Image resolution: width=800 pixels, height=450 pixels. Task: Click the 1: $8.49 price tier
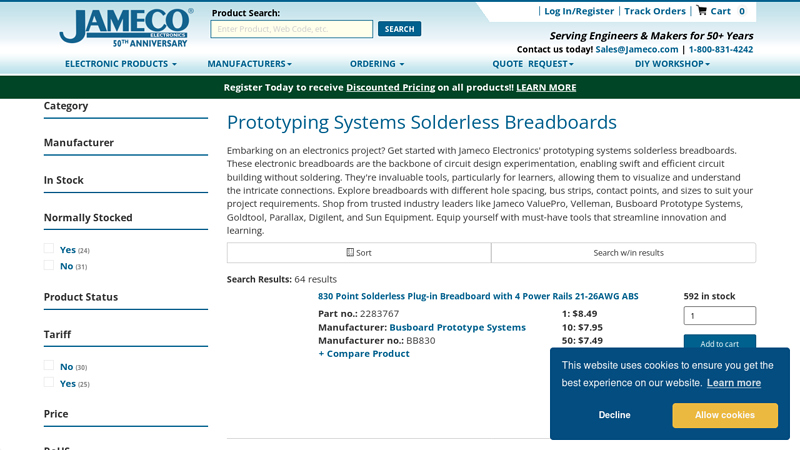coord(579,313)
